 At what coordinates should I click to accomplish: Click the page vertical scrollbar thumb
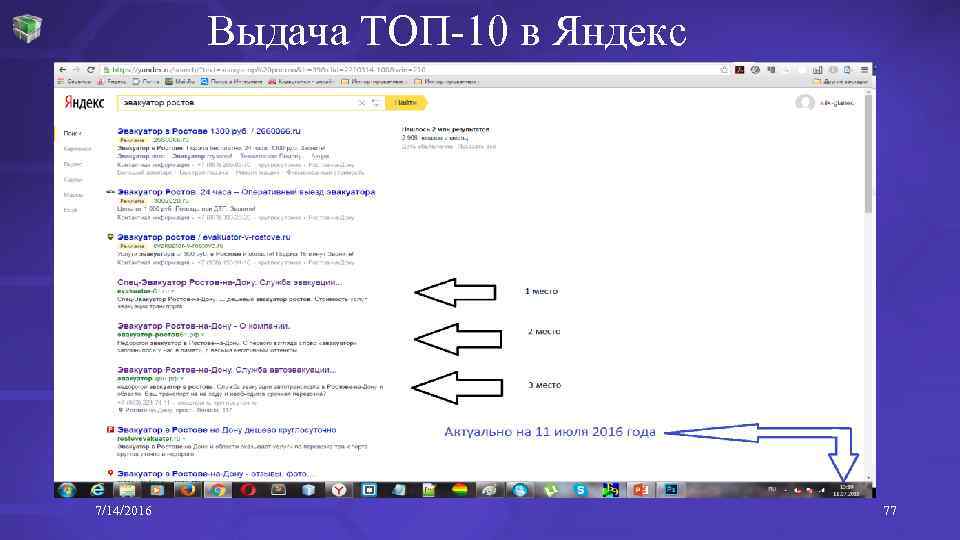[868, 154]
